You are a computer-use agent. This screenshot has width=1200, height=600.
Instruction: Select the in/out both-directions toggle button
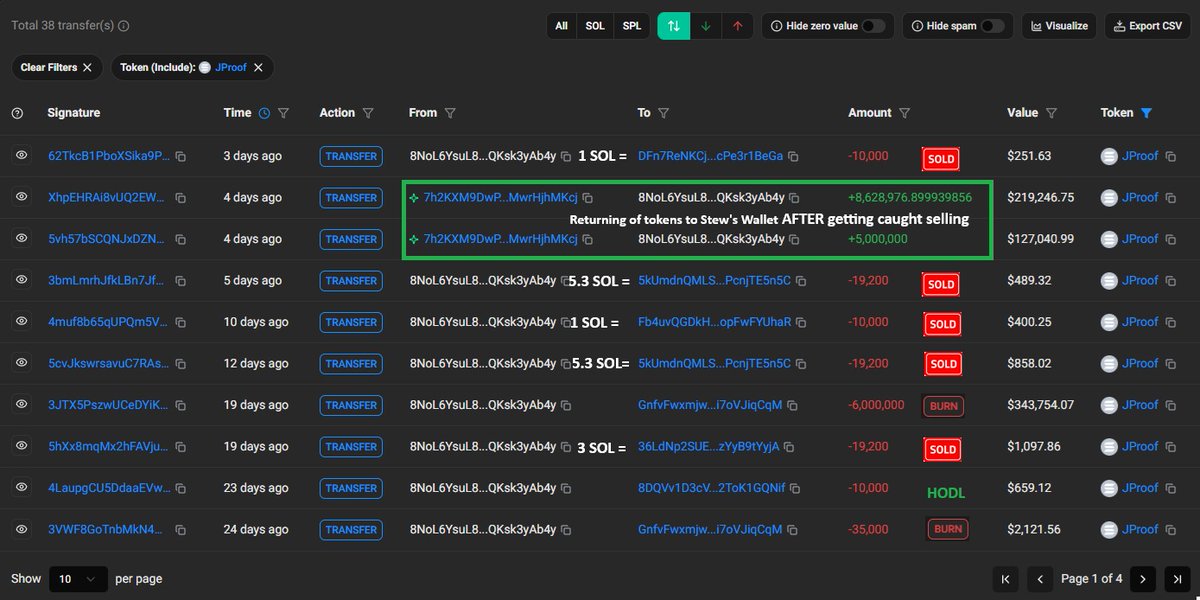[x=674, y=26]
